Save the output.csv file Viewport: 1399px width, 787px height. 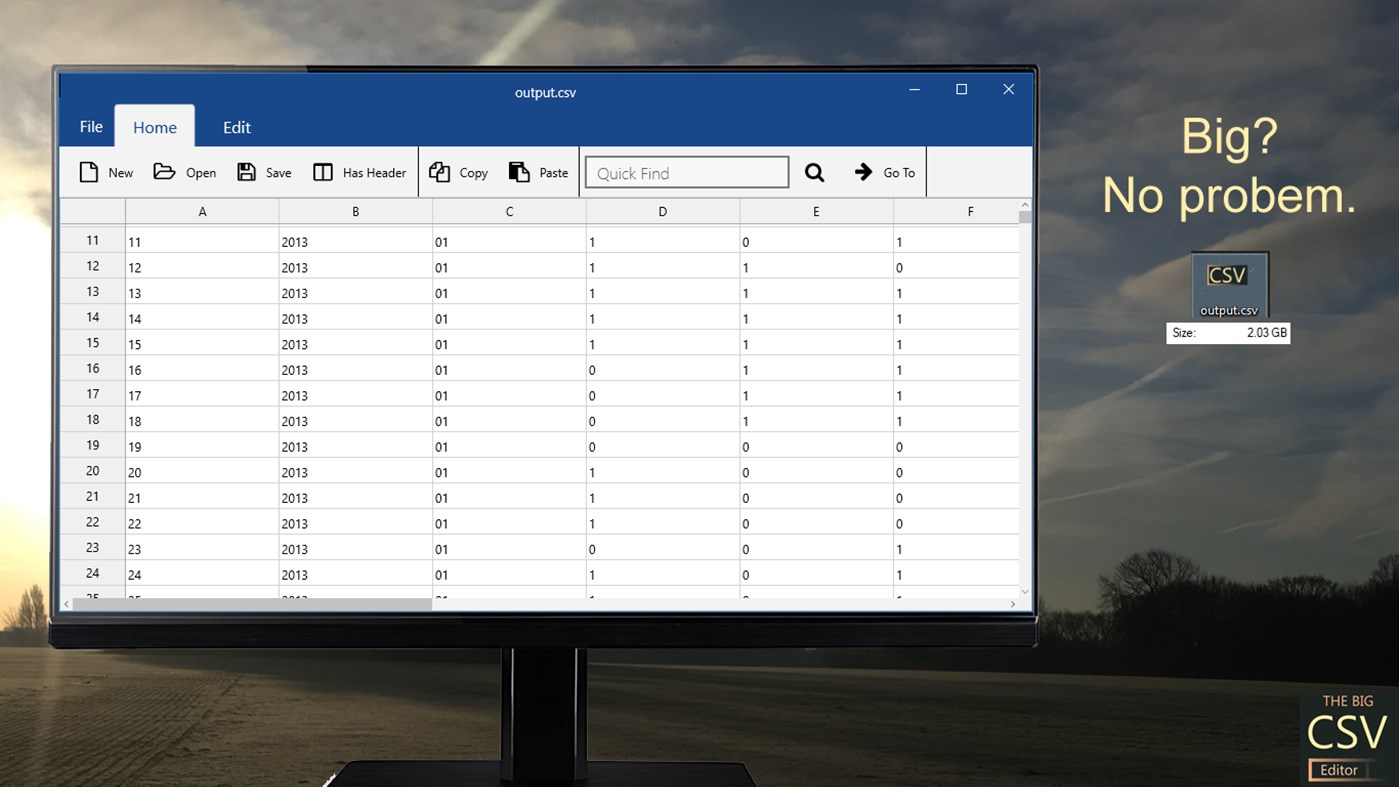point(263,171)
